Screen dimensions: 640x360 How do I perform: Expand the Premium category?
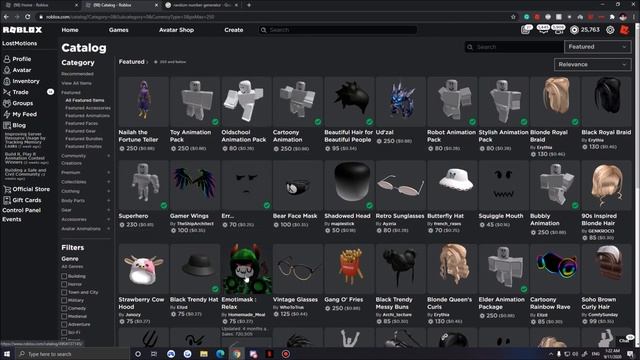(x=109, y=173)
